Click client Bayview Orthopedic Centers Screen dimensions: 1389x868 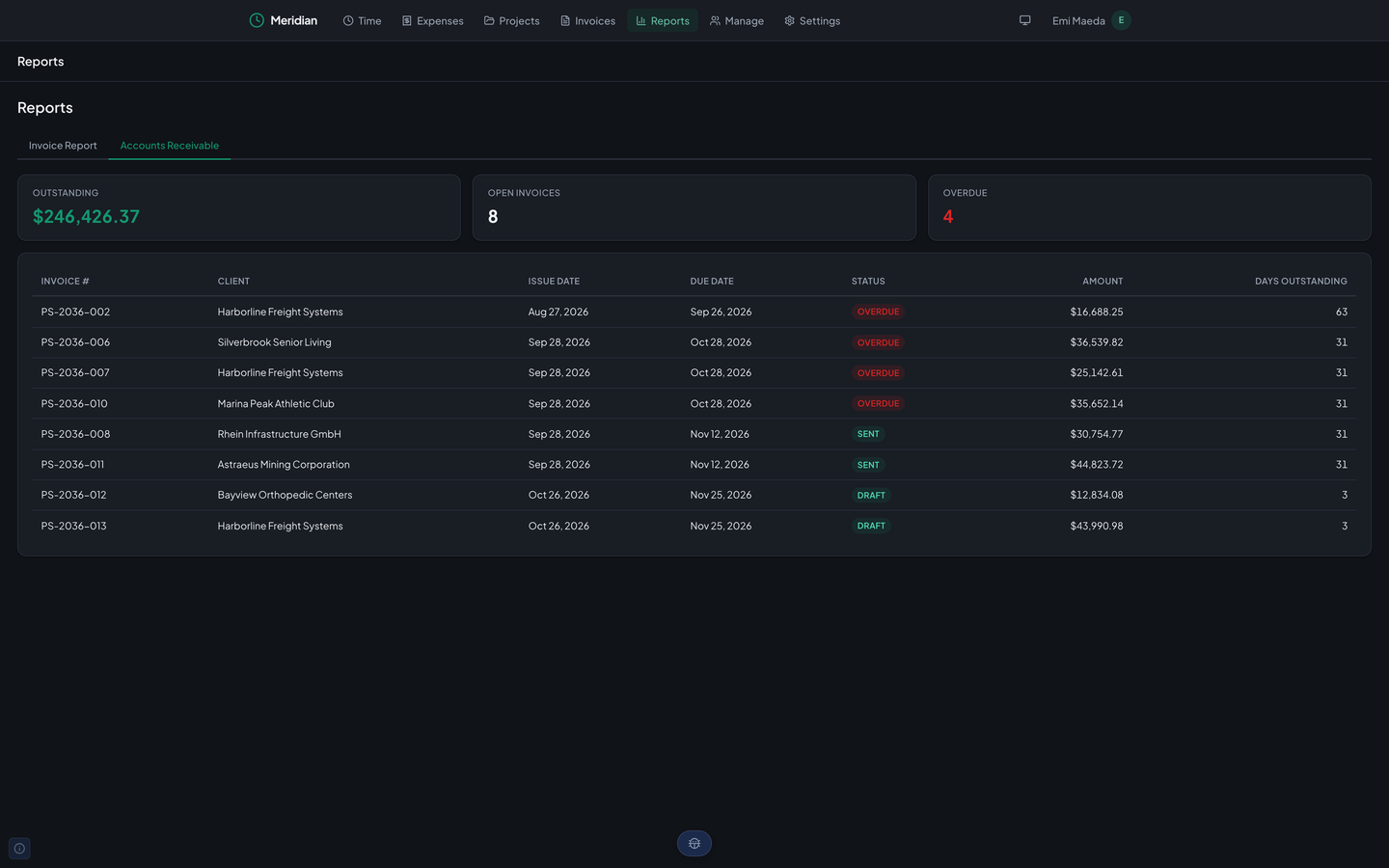(x=285, y=495)
